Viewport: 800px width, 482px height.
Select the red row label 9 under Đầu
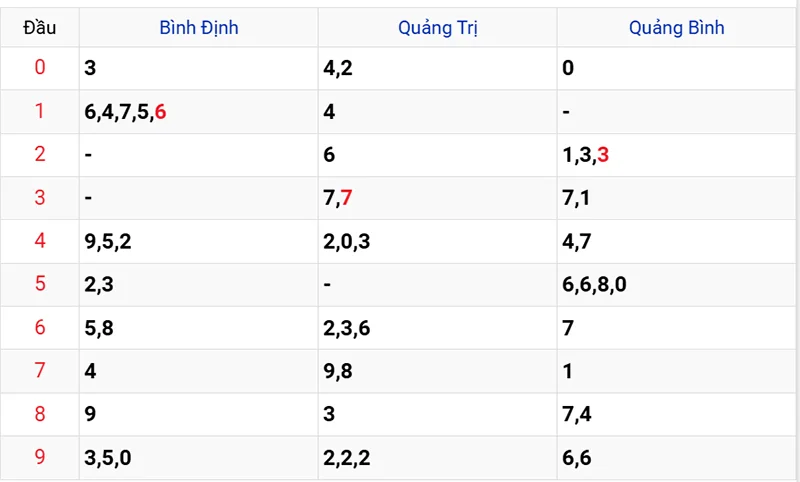point(40,457)
